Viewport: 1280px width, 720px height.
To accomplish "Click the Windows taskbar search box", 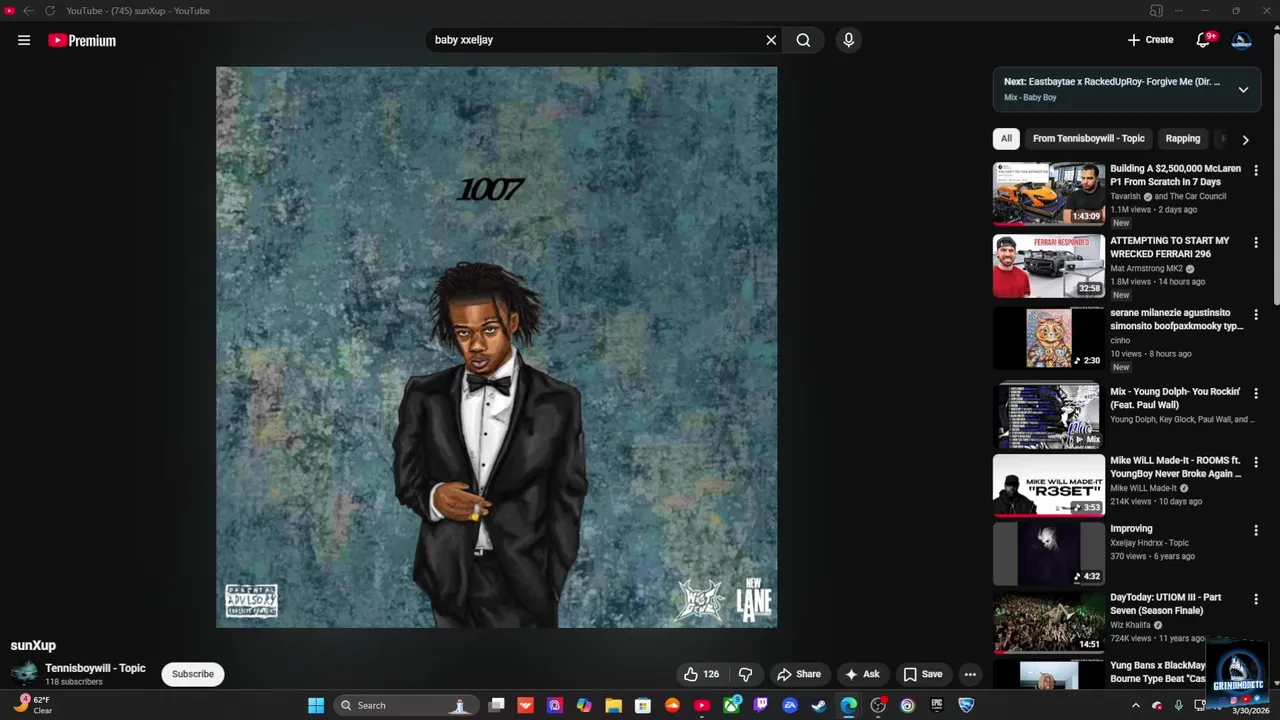I will point(405,705).
